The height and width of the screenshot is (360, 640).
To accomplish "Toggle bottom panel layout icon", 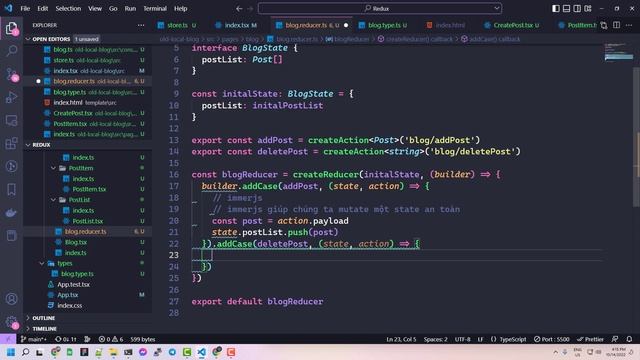I will point(566,8).
